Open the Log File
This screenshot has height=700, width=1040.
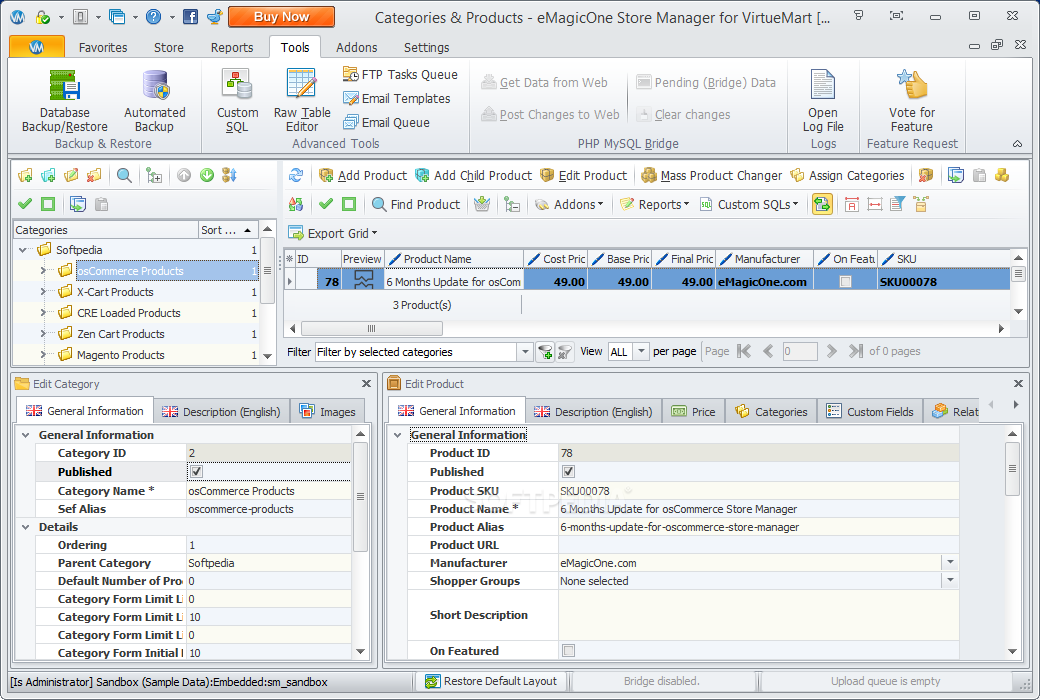pyautogui.click(x=822, y=102)
